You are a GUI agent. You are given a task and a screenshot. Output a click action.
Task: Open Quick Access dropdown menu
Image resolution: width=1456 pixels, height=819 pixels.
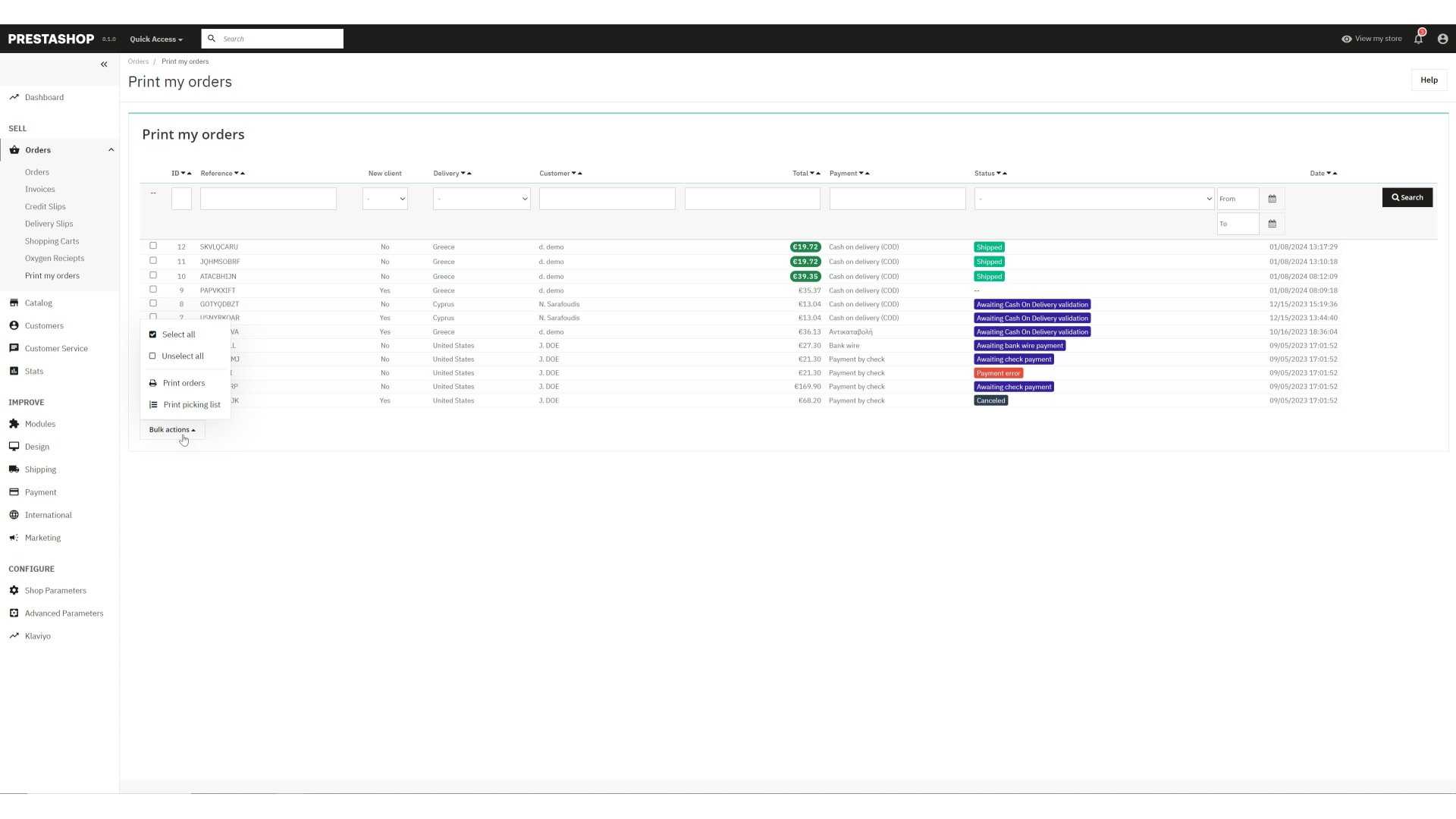156,39
